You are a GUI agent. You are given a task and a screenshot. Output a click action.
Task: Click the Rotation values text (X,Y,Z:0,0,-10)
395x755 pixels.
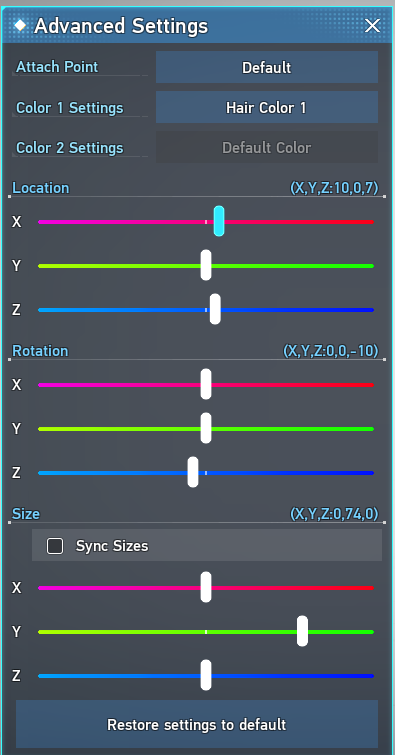tap(330, 351)
